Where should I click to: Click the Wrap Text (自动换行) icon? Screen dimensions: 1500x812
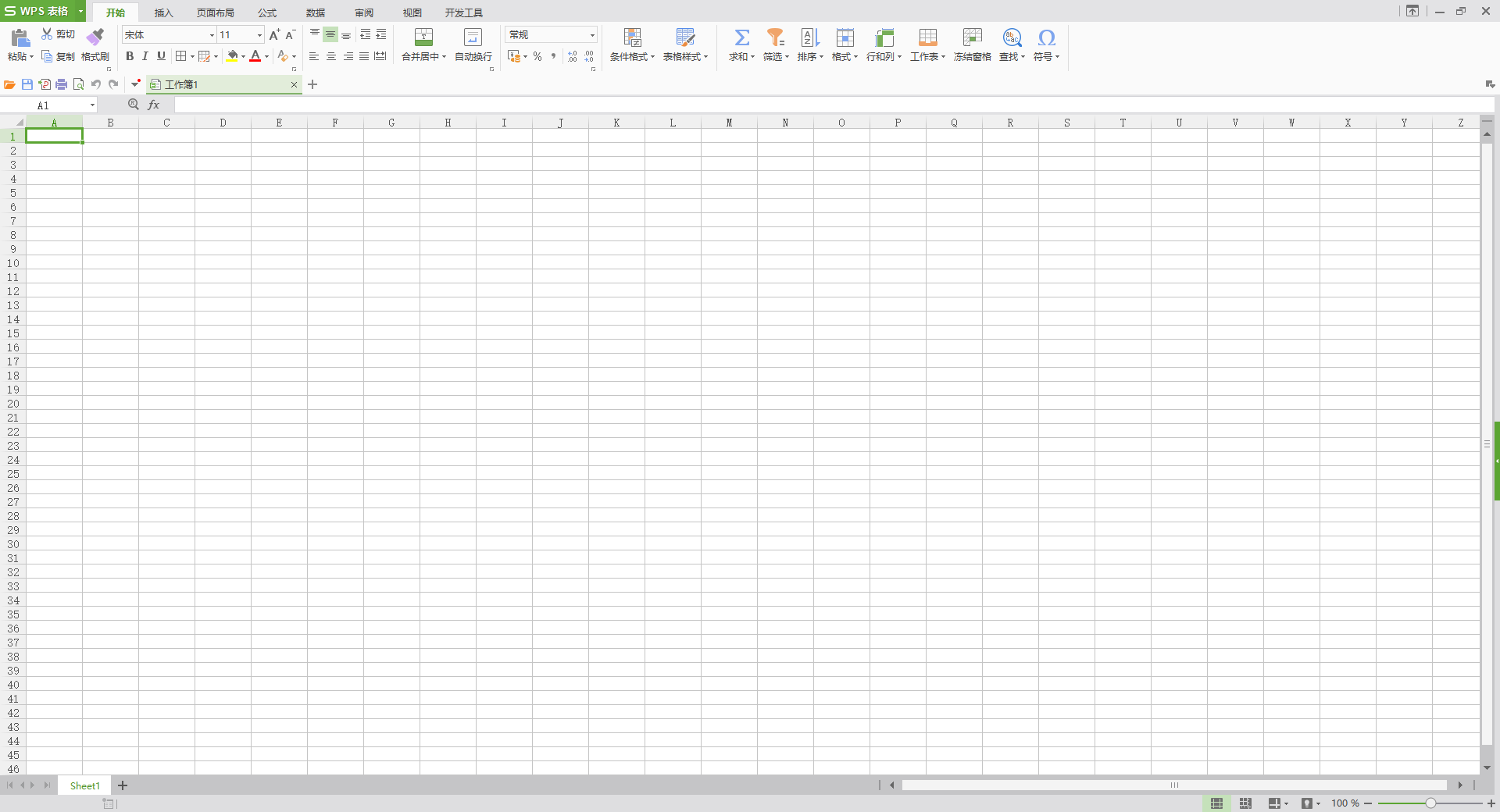(473, 37)
